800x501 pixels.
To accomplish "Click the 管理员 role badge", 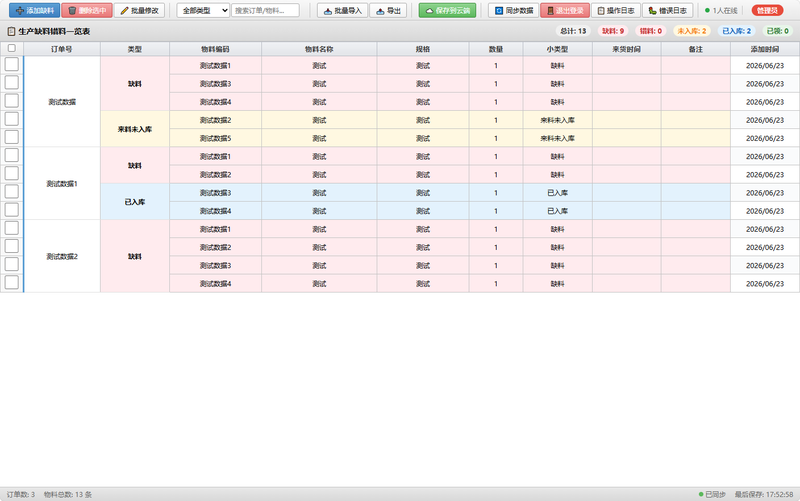I will 767,10.
